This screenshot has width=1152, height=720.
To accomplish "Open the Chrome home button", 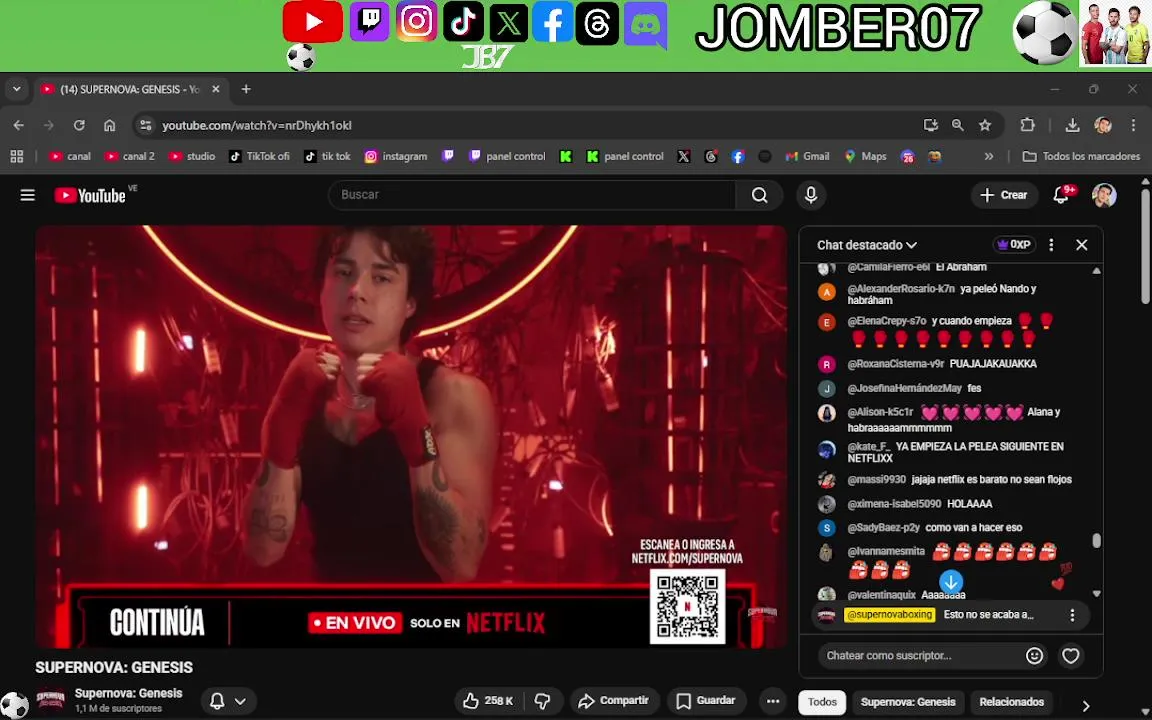I will coord(109,126).
